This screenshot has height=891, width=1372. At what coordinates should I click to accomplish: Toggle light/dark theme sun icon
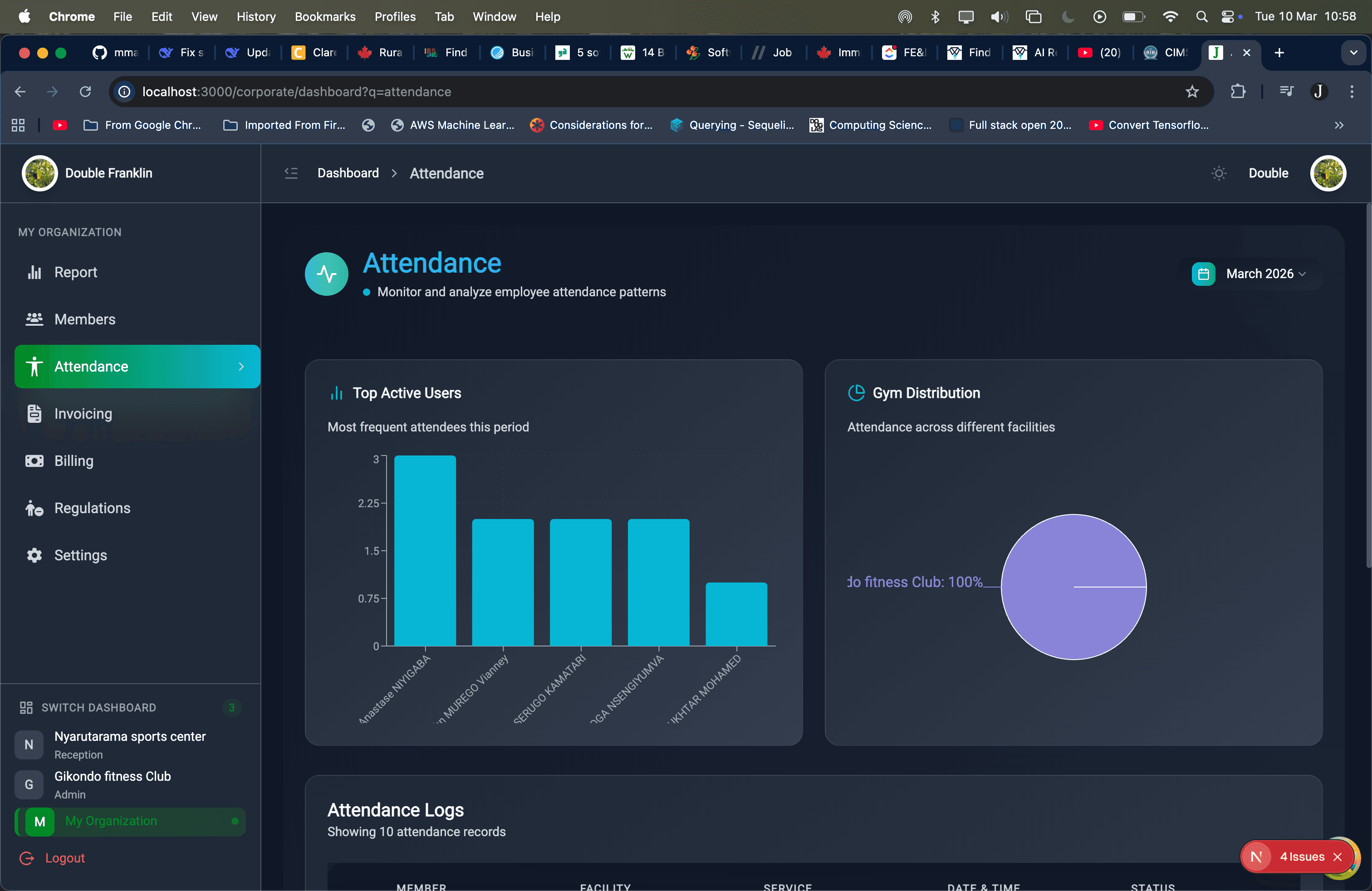pyautogui.click(x=1219, y=173)
